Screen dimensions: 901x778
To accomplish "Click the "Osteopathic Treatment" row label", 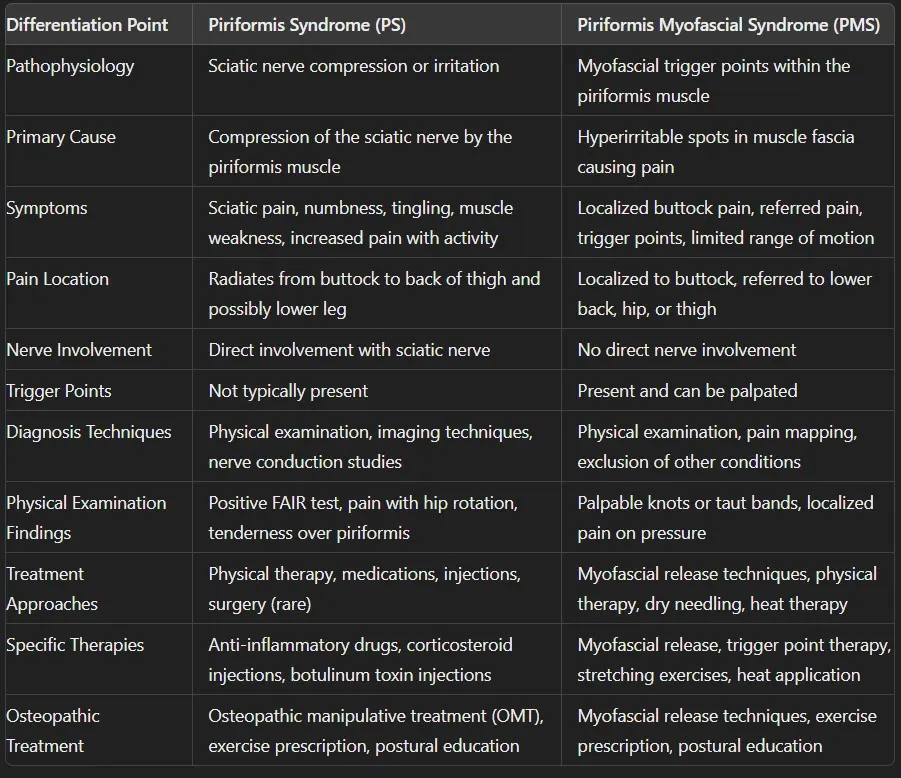I will pyautogui.click(x=53, y=730).
